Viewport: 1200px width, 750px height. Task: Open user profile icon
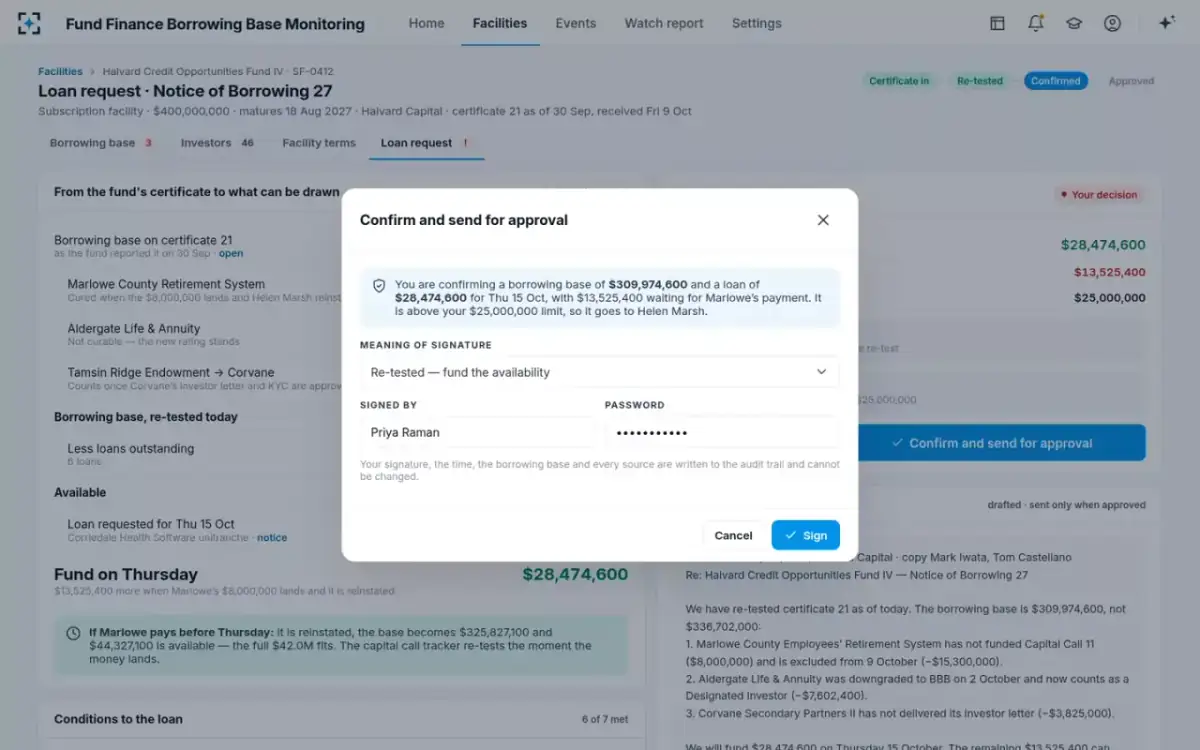pyautogui.click(x=1112, y=23)
